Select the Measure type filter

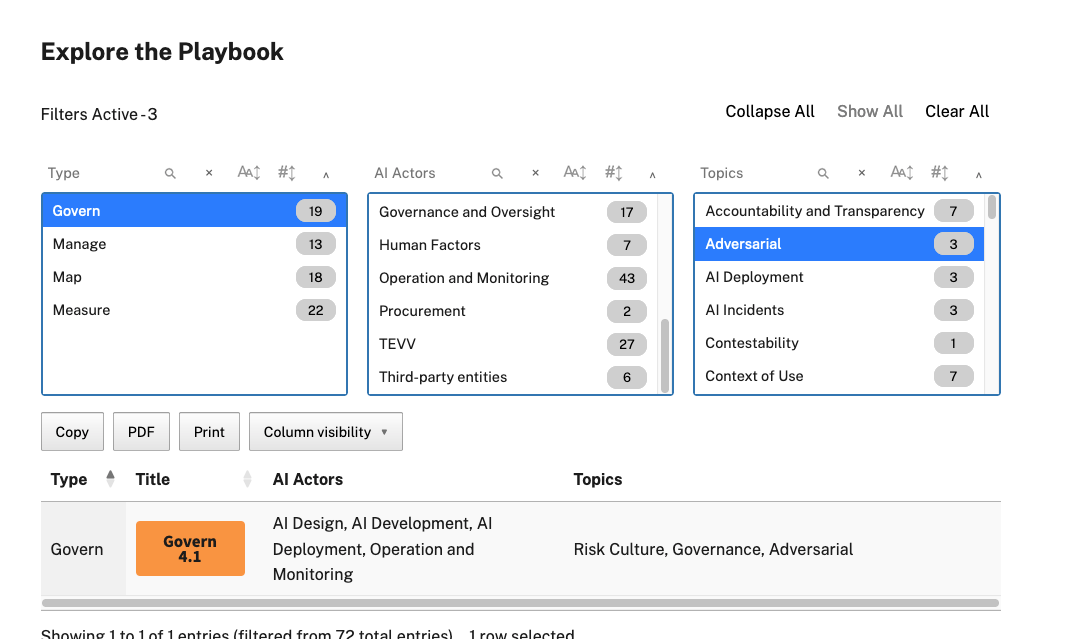pyautogui.click(x=195, y=310)
